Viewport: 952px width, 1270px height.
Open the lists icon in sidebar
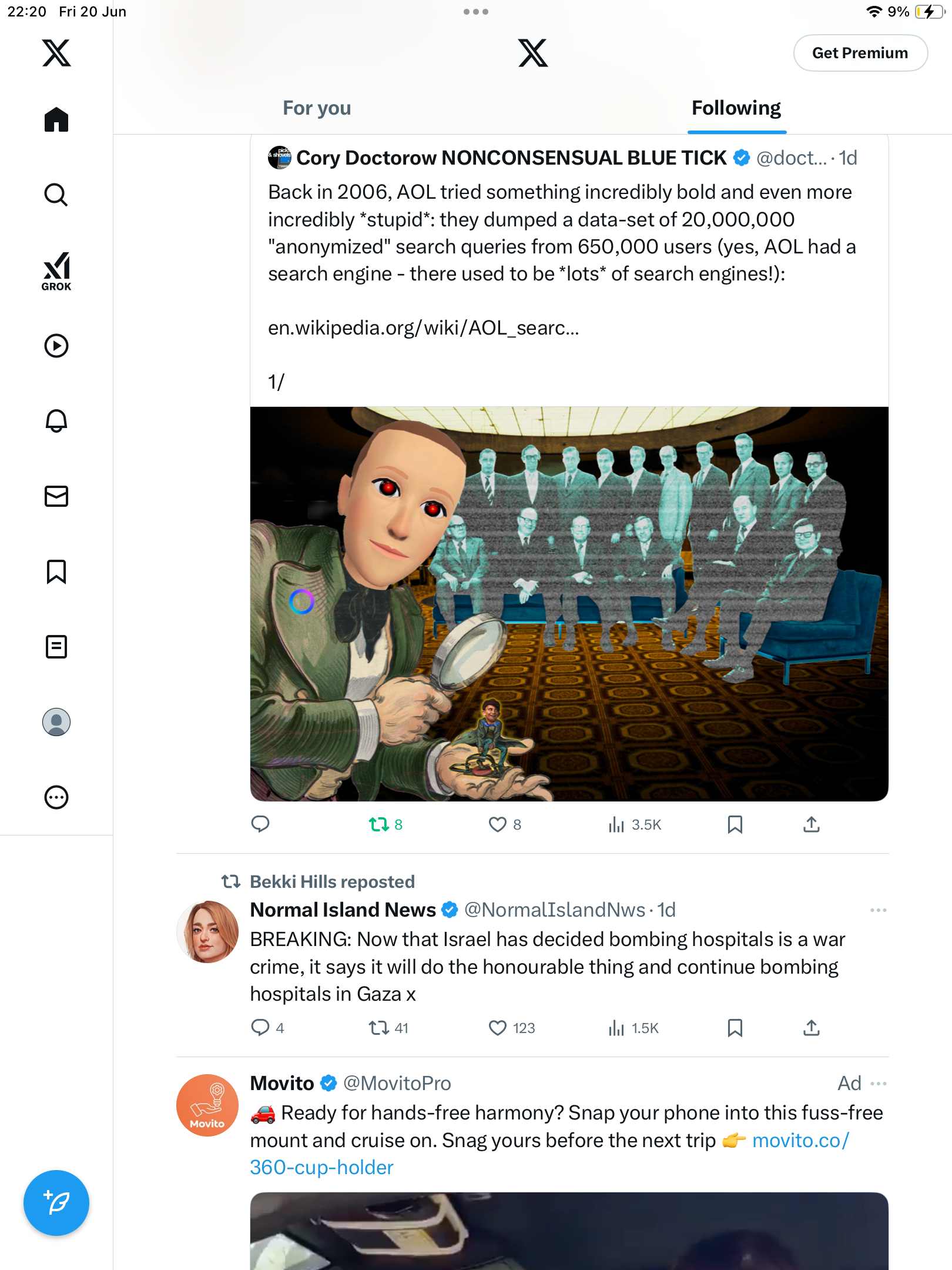tap(56, 647)
